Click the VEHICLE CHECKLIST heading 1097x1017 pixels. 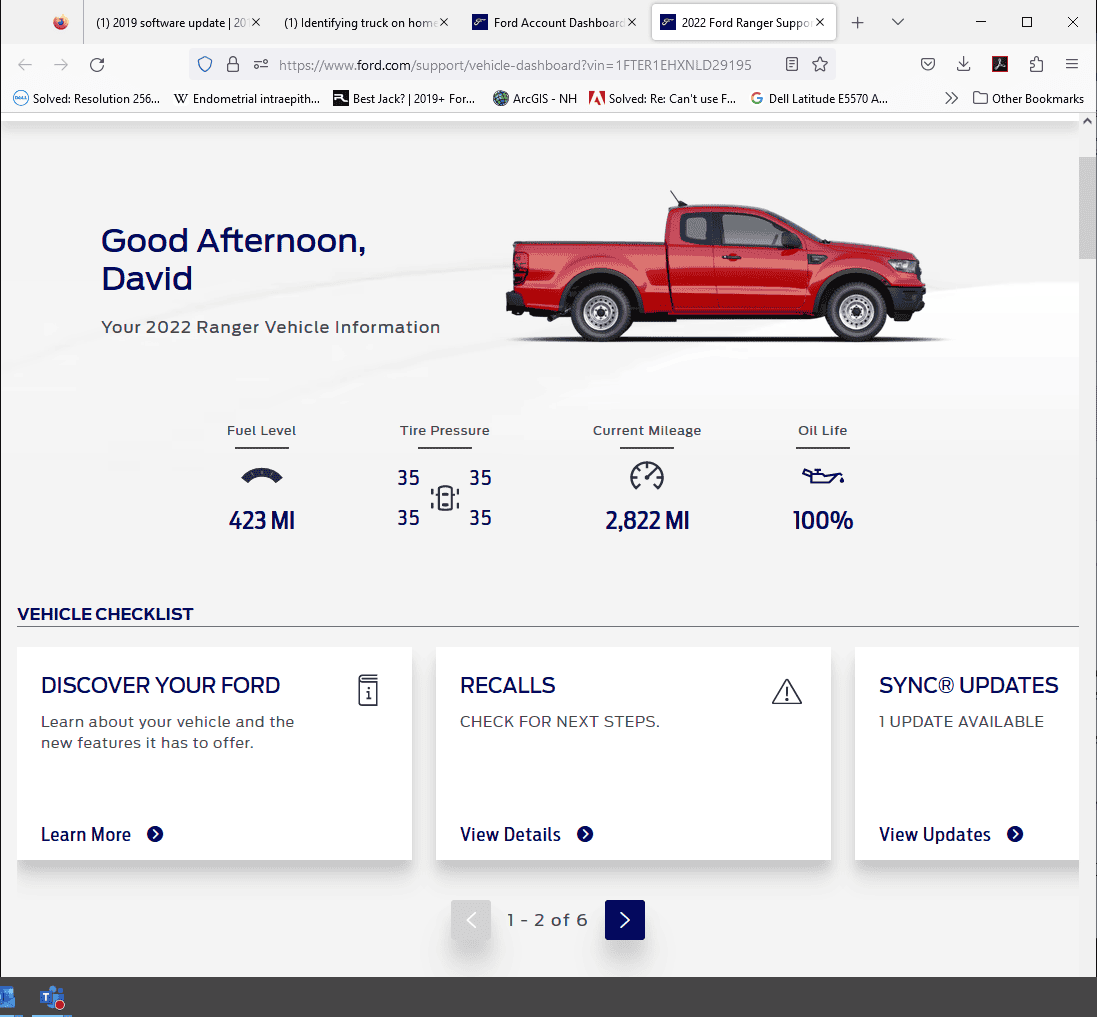tap(105, 614)
